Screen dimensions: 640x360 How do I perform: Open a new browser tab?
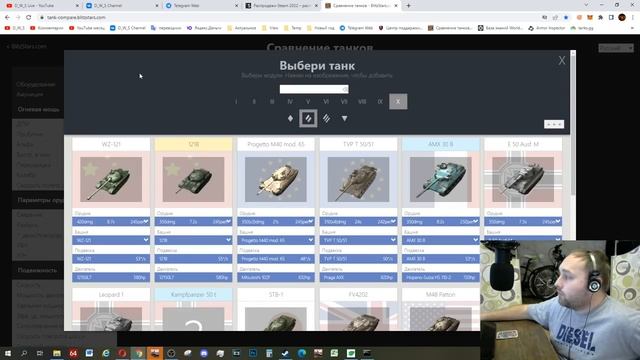tap(408, 6)
